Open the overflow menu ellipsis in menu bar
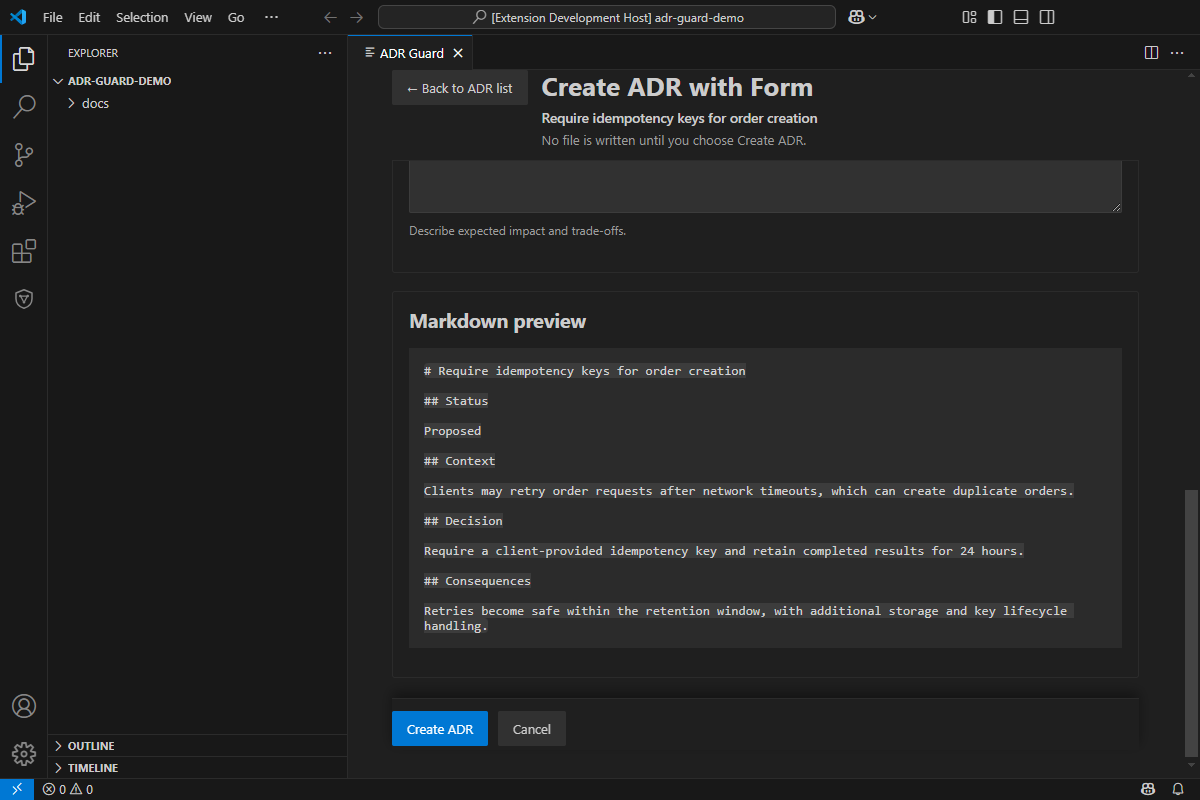 [x=271, y=17]
